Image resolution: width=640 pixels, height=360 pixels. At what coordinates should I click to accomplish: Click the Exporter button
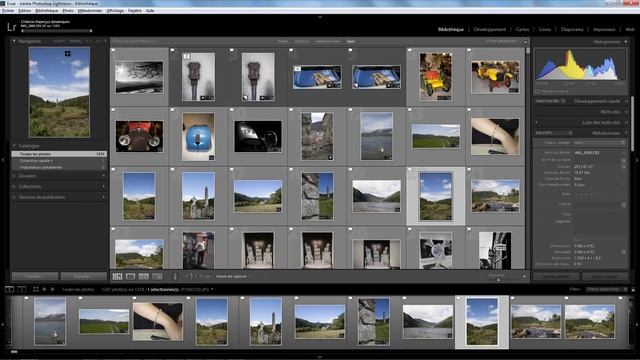[x=84, y=276]
